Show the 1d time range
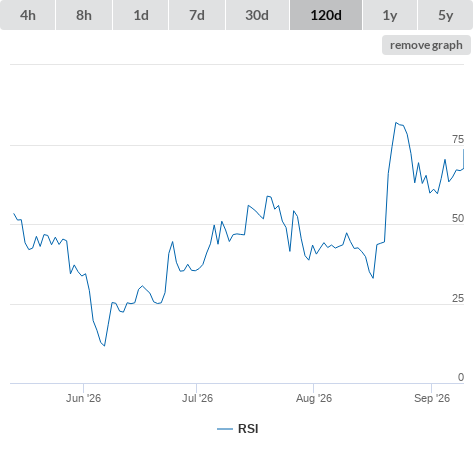474x455 pixels. point(141,15)
